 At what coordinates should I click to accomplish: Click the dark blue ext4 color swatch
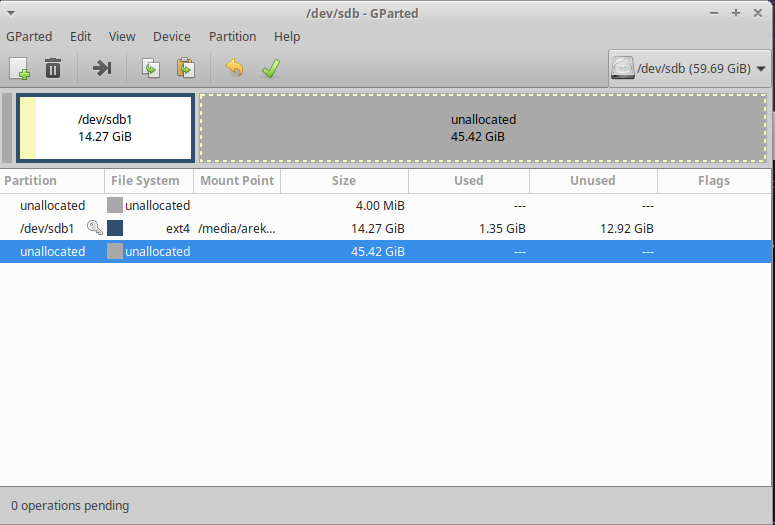(x=115, y=228)
